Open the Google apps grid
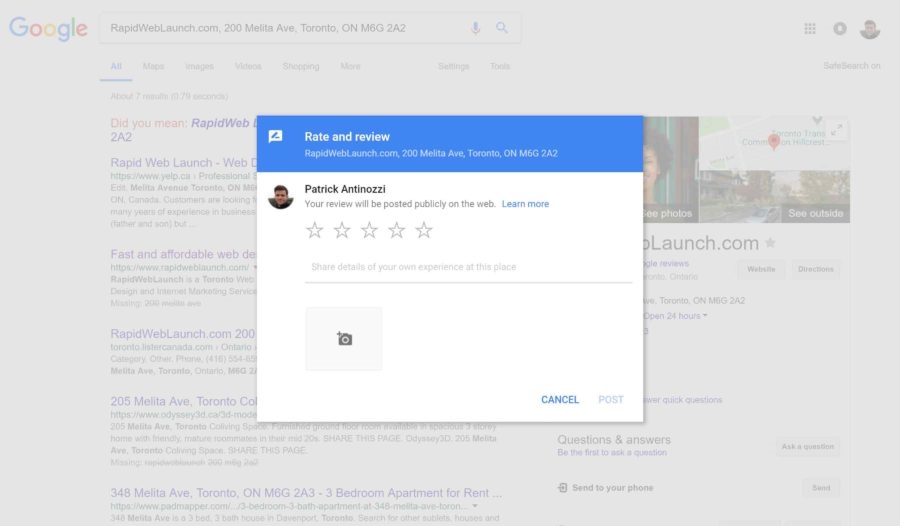 coord(810,29)
